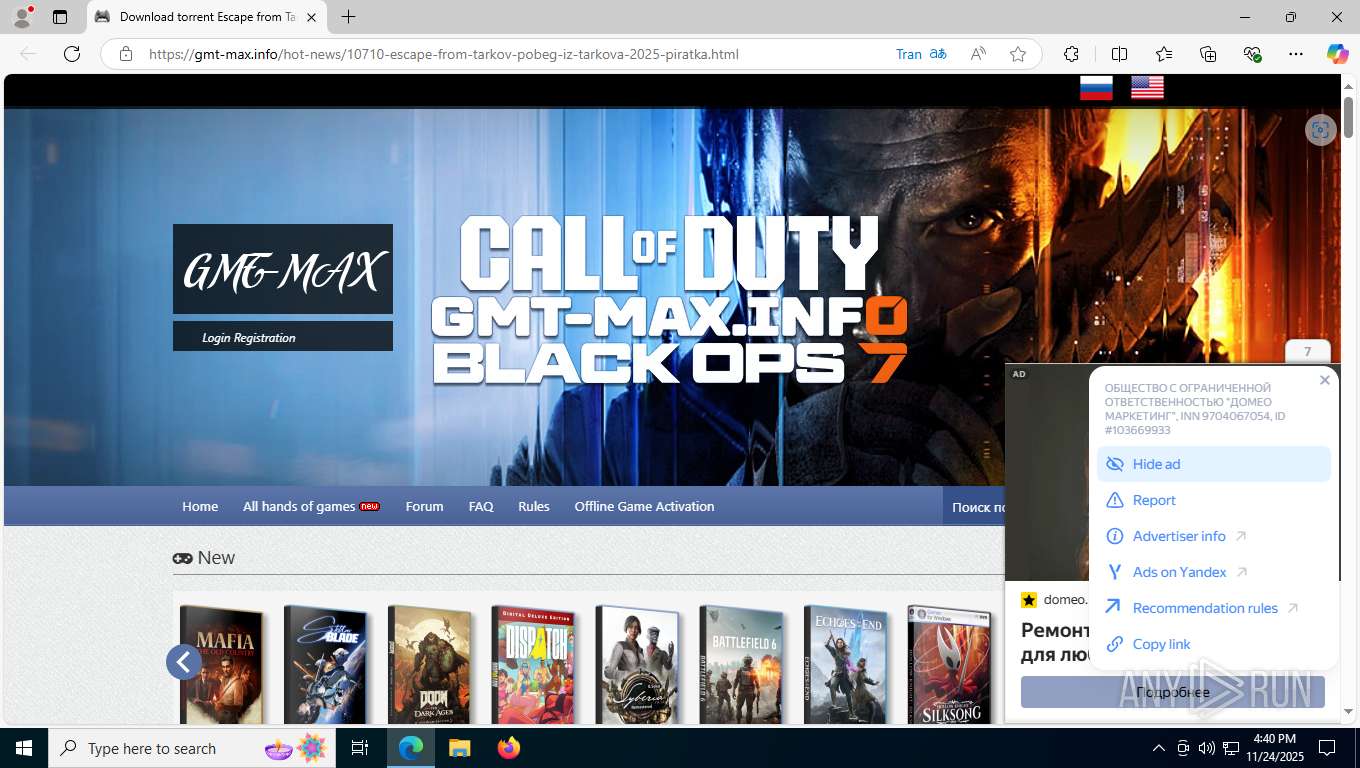Select Hide ad in ad menu
This screenshot has width=1360, height=768.
[1214, 464]
